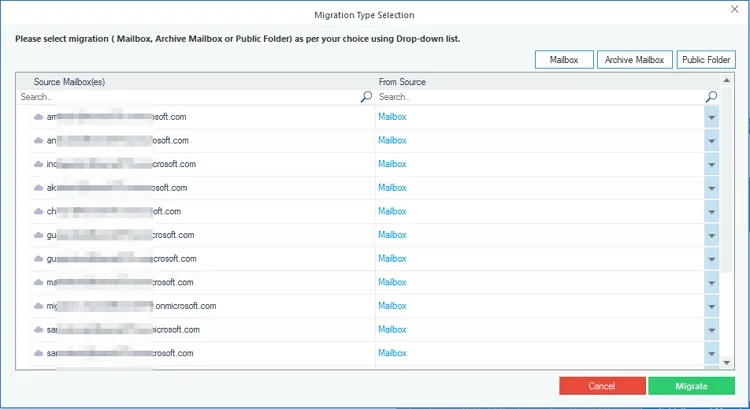Click the Mailbox button at top
The image size is (750, 409).
564,60
